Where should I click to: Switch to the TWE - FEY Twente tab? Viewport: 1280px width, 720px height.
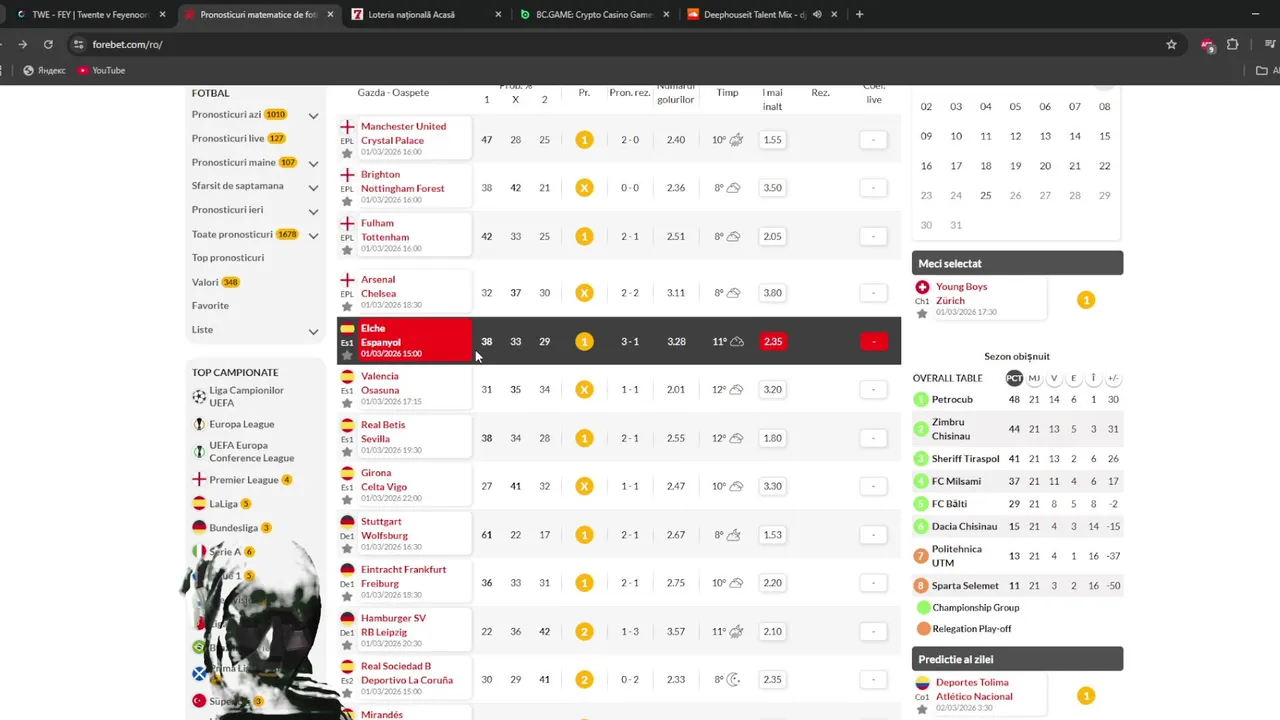[x=88, y=15]
